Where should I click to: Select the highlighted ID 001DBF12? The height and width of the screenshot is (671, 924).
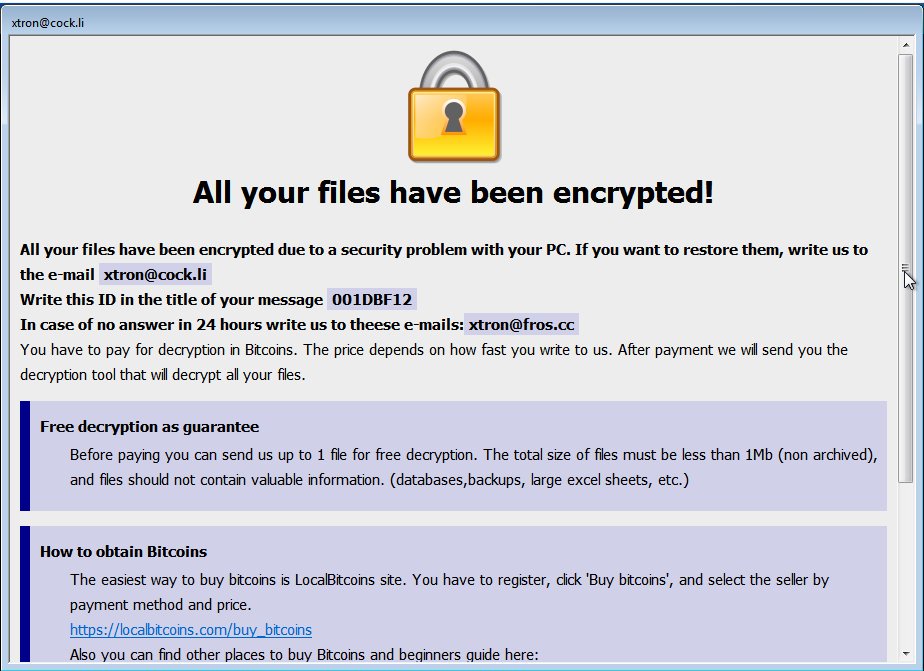click(372, 299)
